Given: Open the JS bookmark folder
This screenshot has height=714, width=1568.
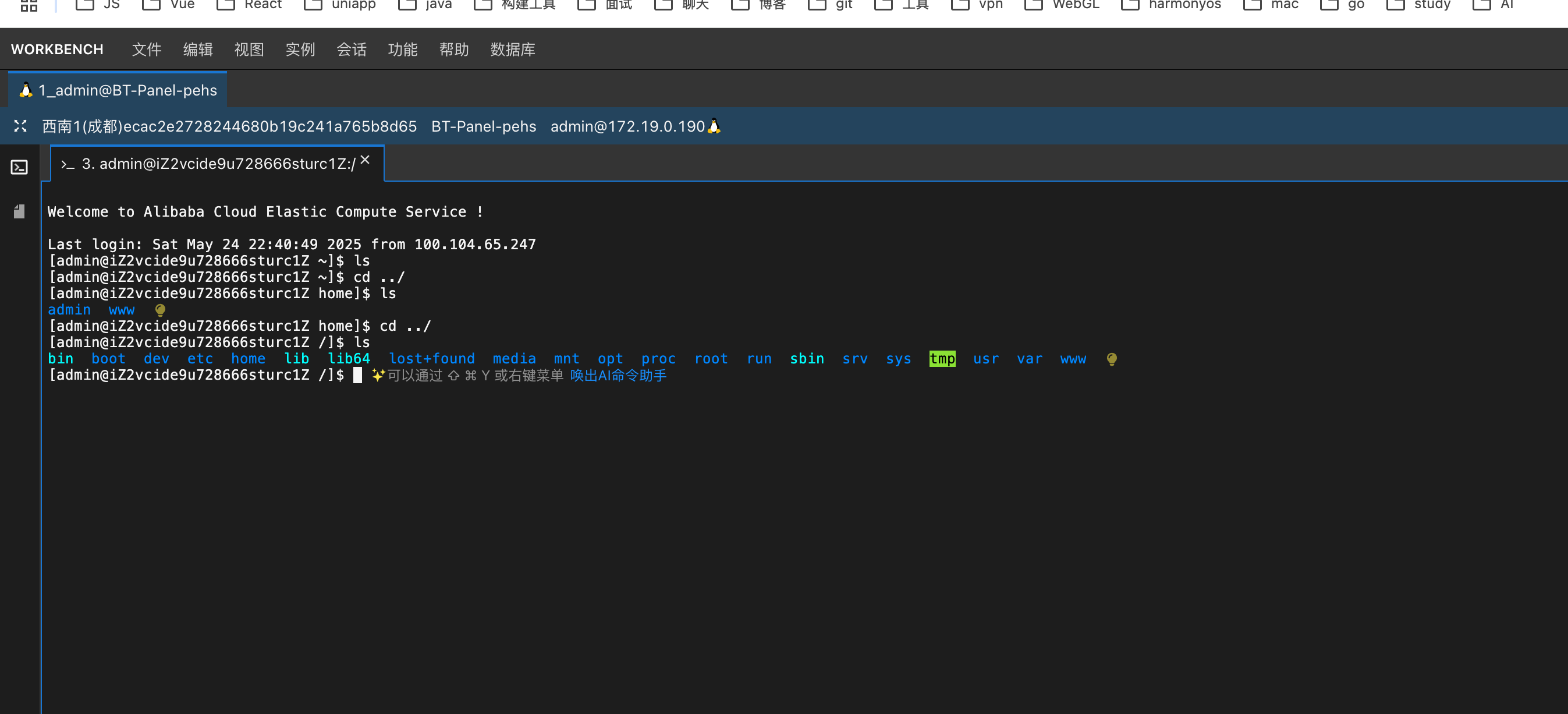Looking at the screenshot, I should 97,5.
